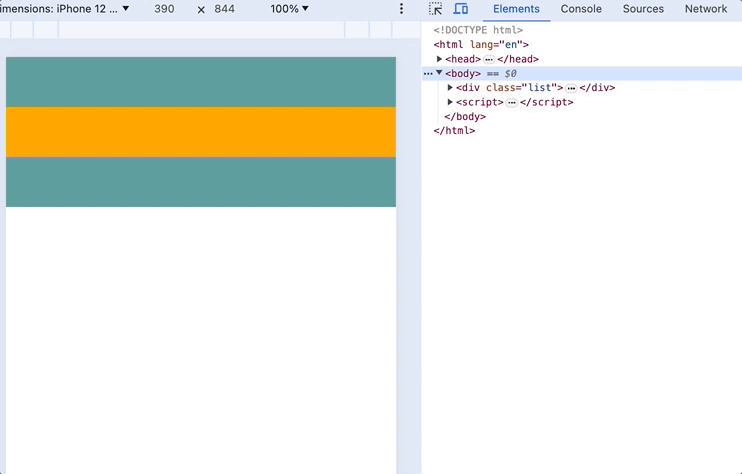Open the Dimensions iPhone 12 device dropdown
This screenshot has width=742, height=474.
[x=65, y=9]
